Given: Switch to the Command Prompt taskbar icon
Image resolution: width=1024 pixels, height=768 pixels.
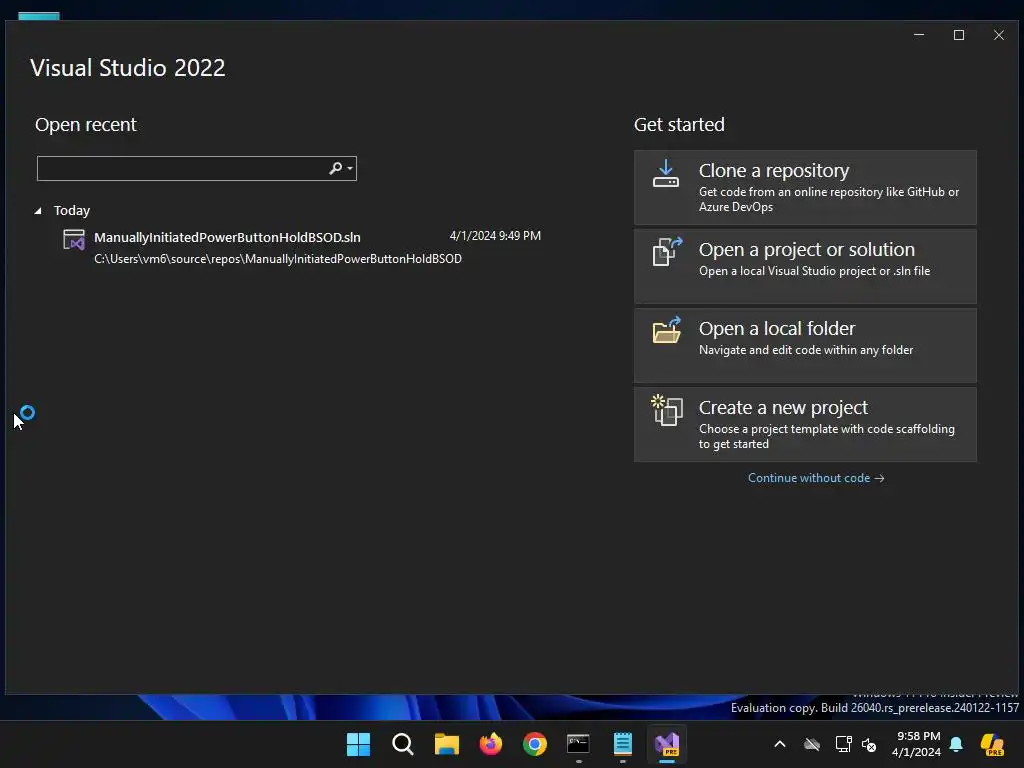Looking at the screenshot, I should point(579,744).
